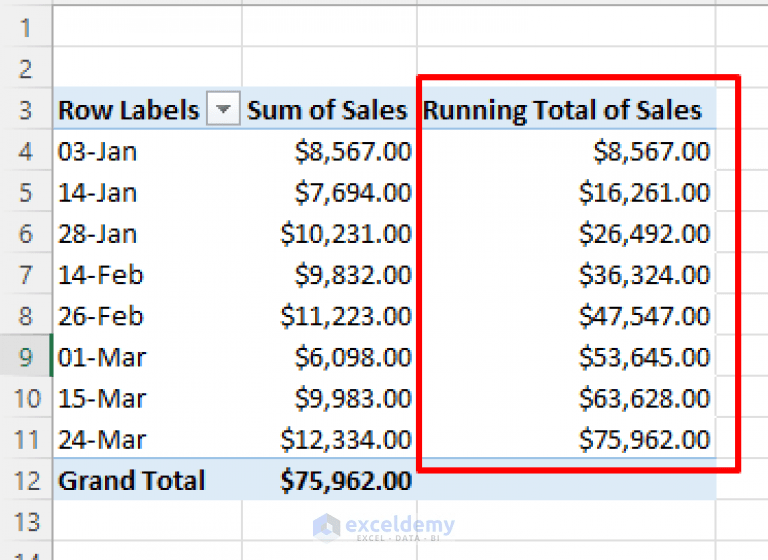Select the $8,567.00 Sum of Sales cell
Screen dimensions: 768x560
pos(329,150)
